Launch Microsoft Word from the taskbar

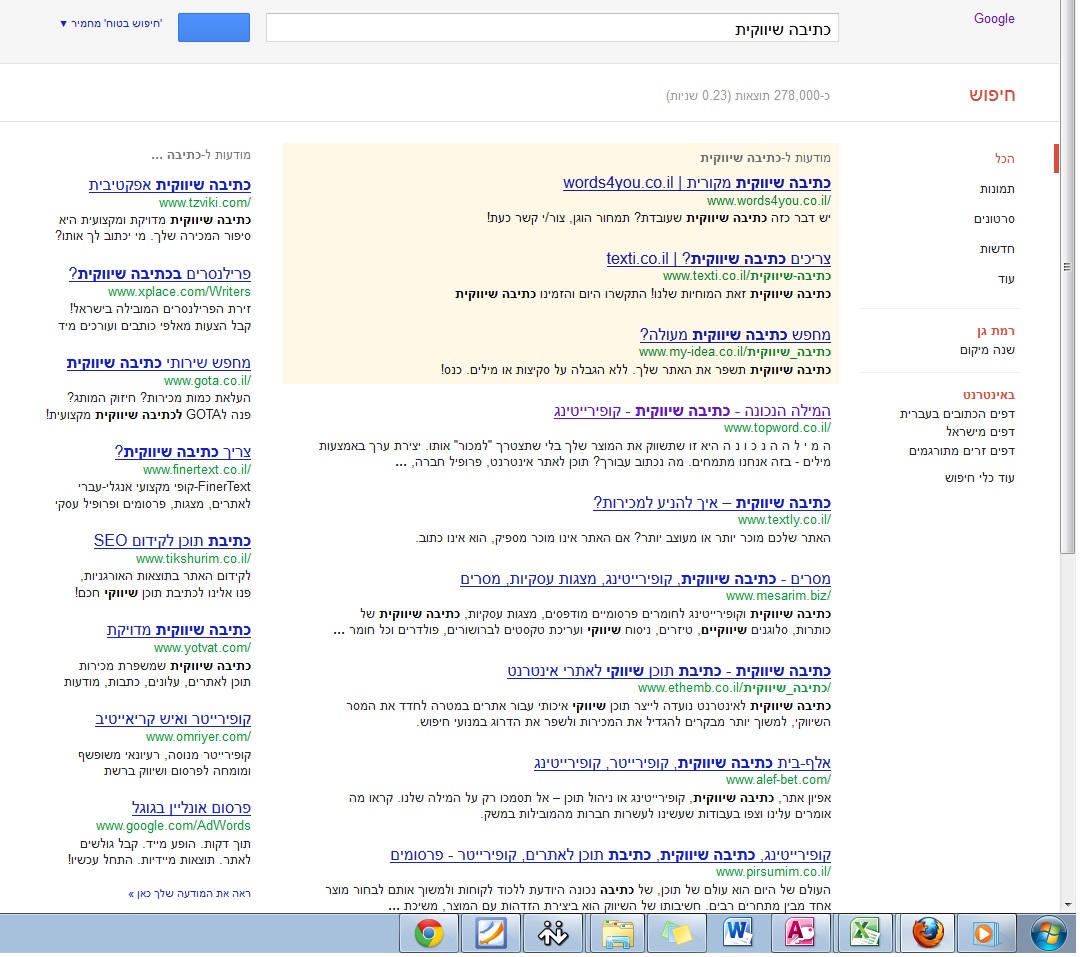click(x=738, y=934)
